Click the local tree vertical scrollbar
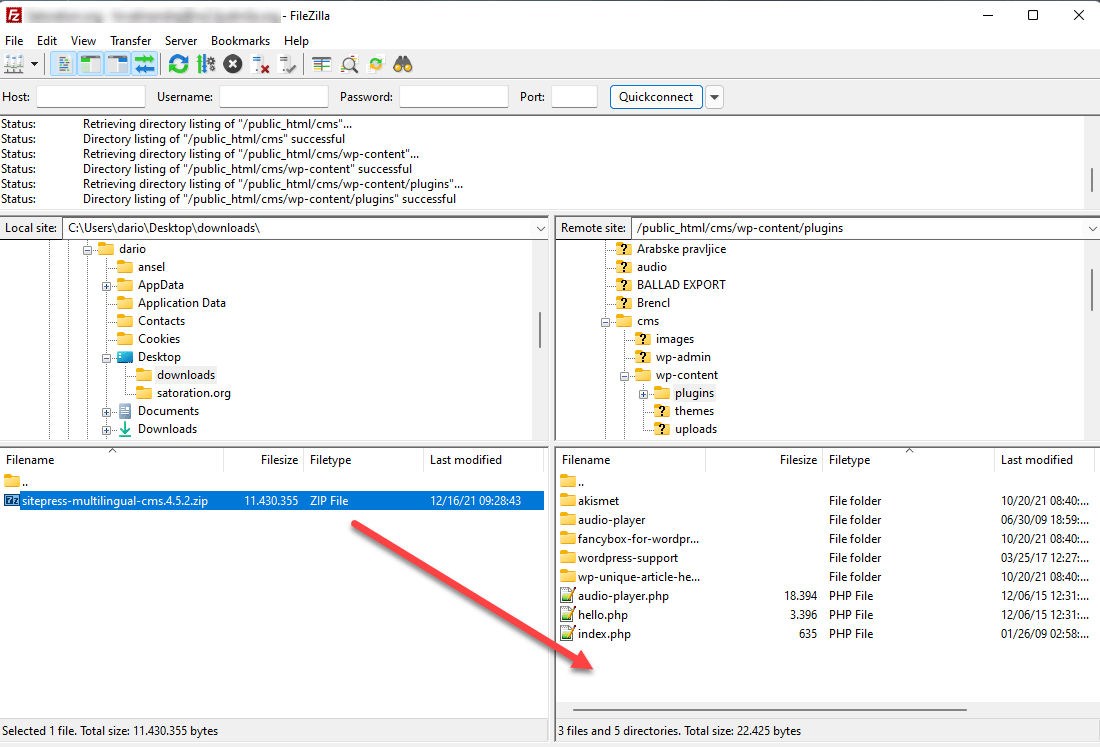Image resolution: width=1100 pixels, height=747 pixels. point(539,330)
